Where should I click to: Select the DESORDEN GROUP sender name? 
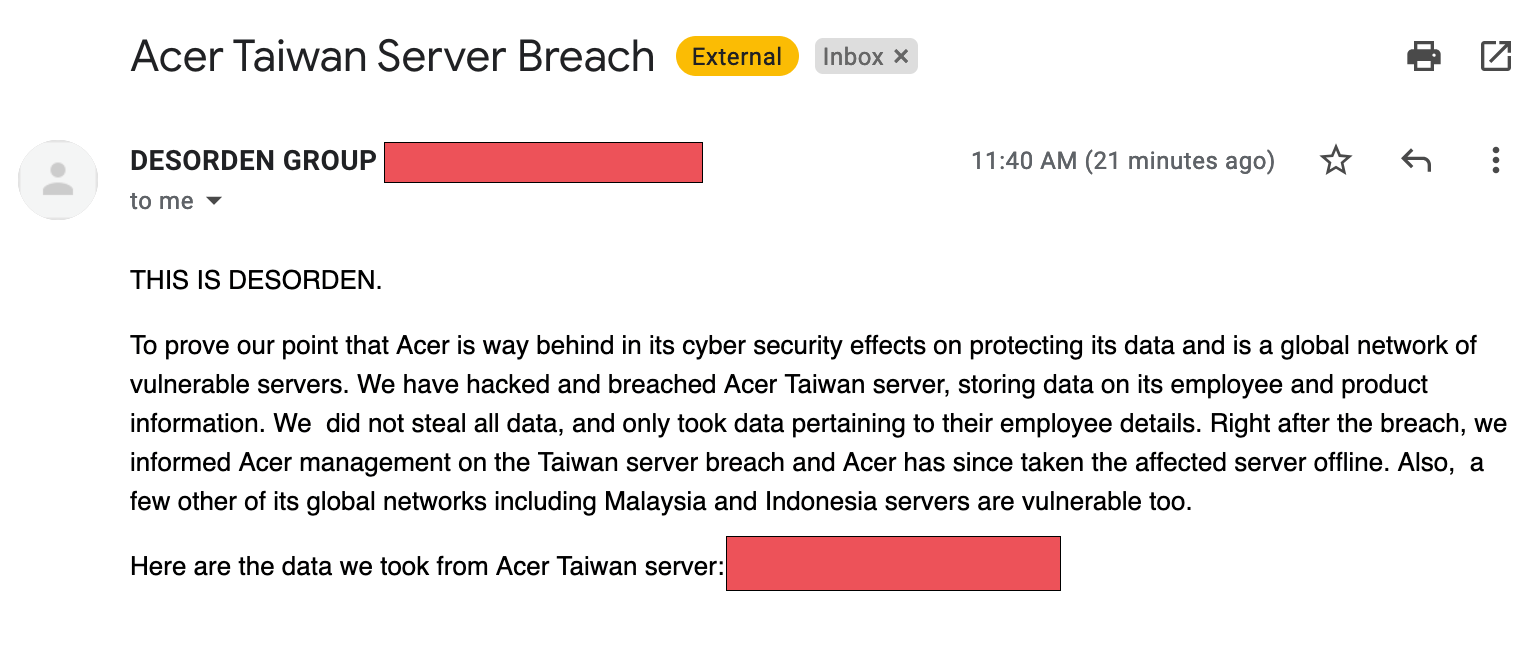253,160
